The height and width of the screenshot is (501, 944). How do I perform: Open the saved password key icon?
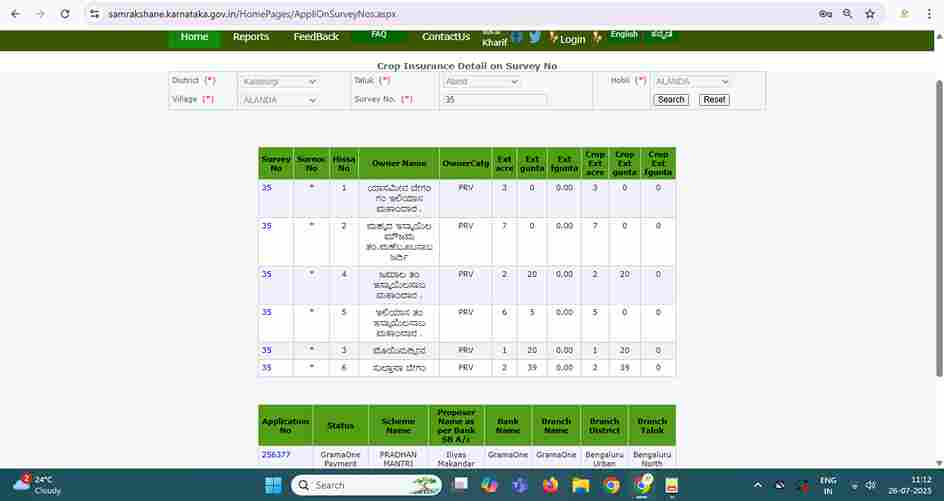click(x=825, y=14)
